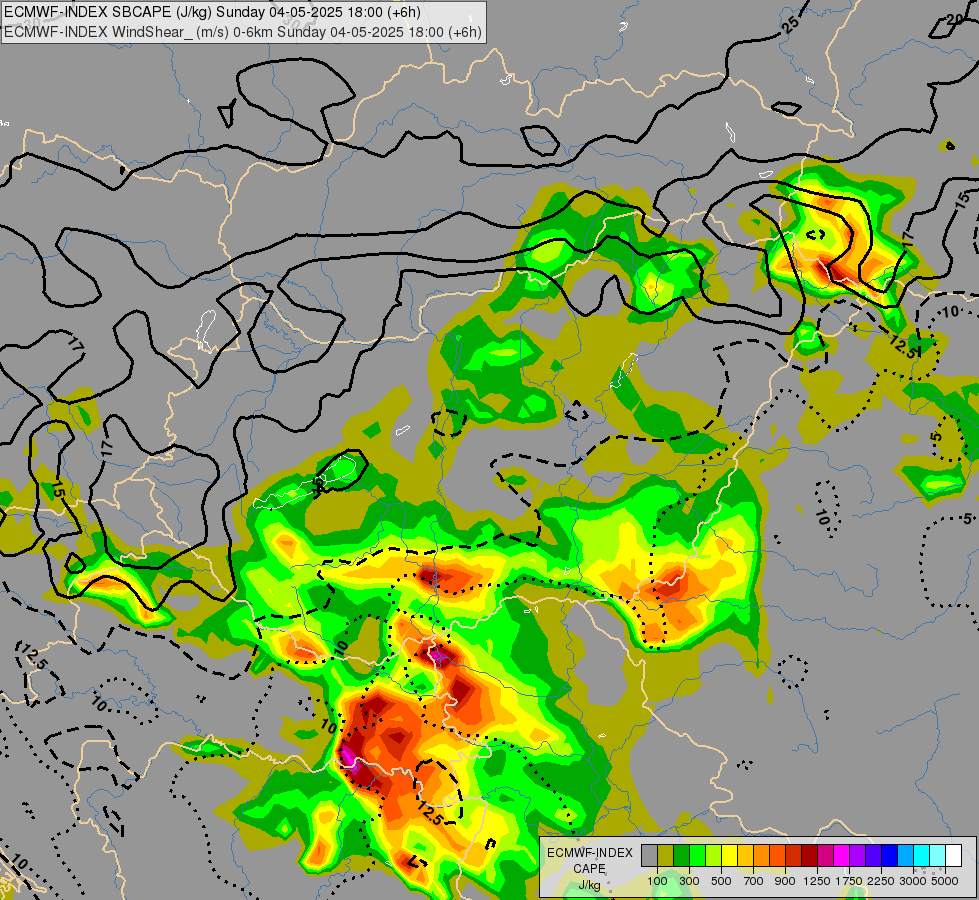Click the purple swatch right of 1750
The height and width of the screenshot is (900, 979).
coord(857,855)
